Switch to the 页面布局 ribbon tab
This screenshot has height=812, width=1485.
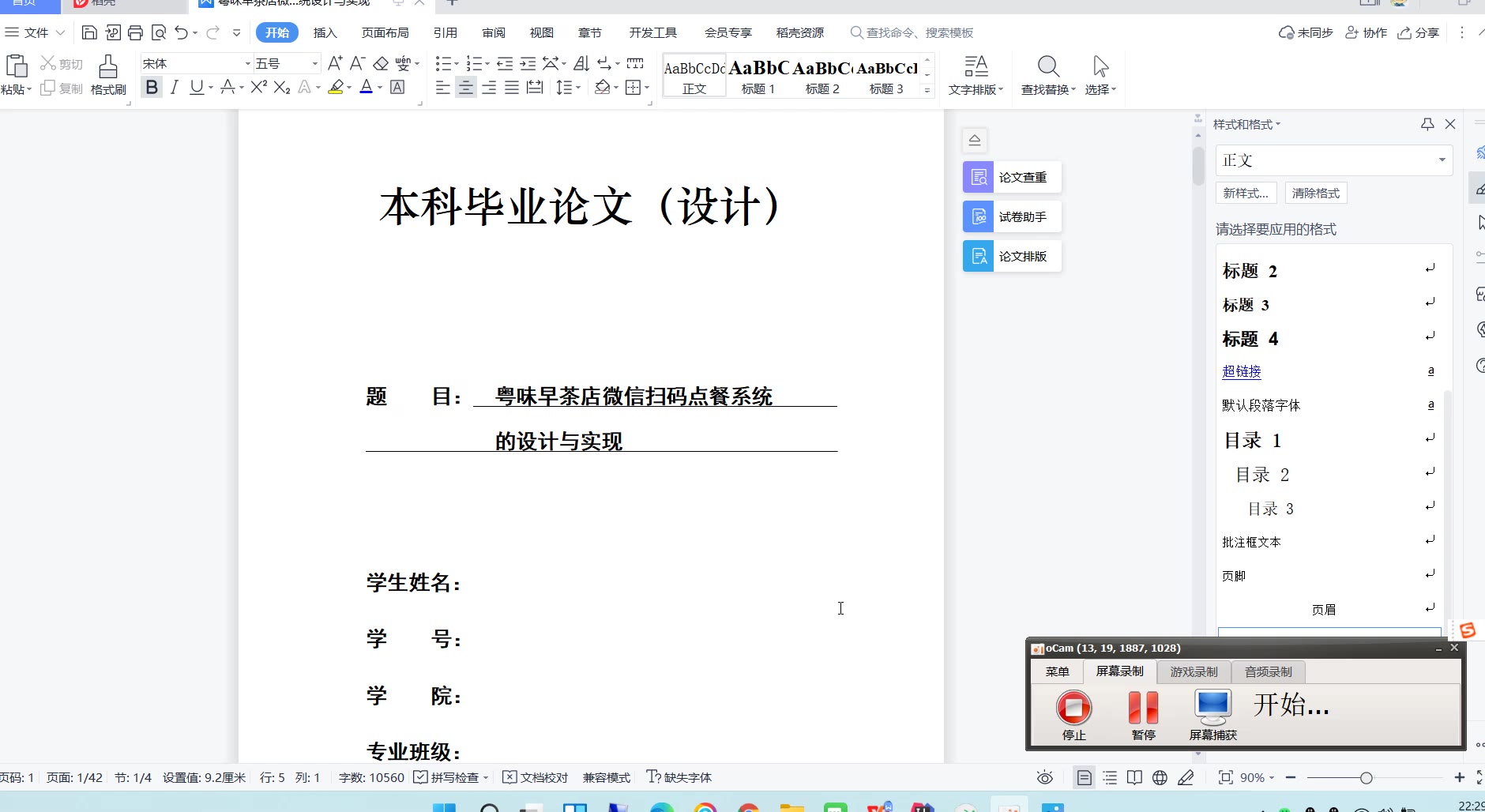coord(385,32)
